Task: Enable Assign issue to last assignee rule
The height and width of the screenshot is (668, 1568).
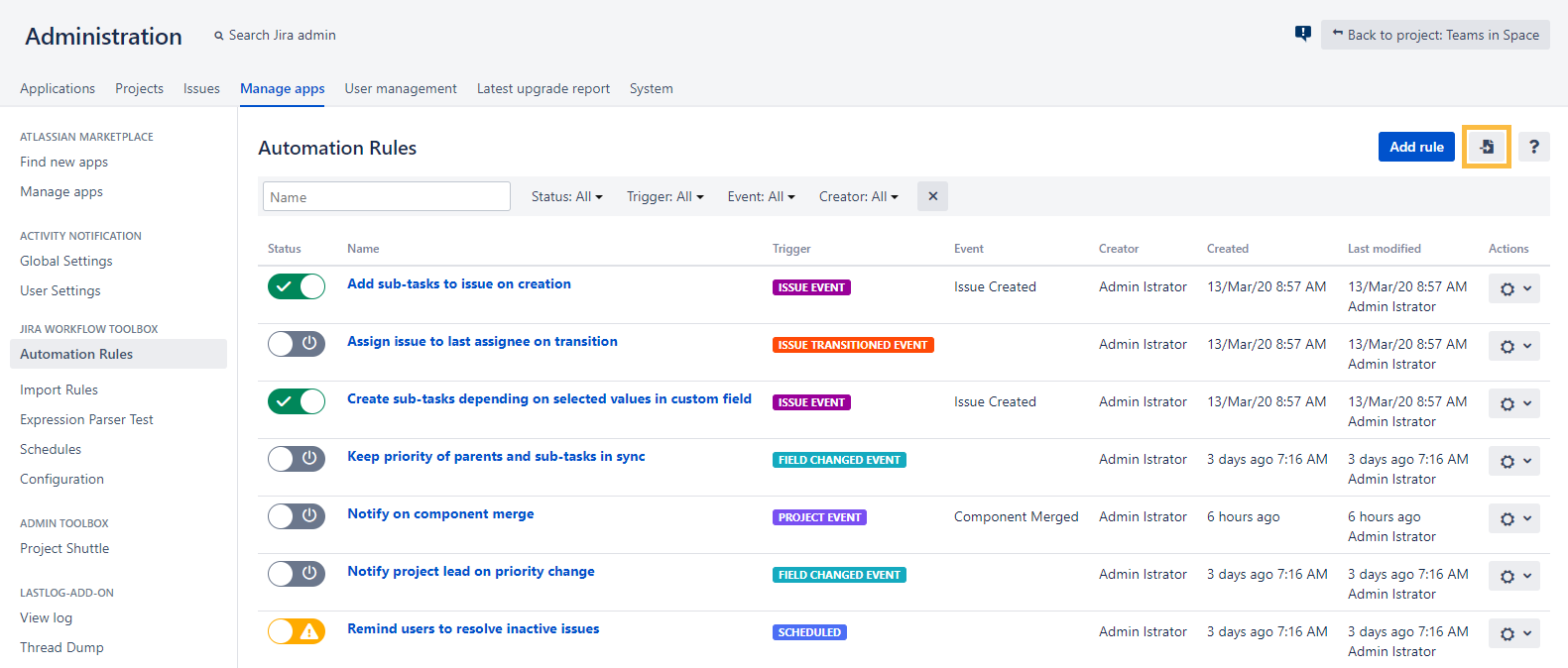Action: [x=297, y=345]
